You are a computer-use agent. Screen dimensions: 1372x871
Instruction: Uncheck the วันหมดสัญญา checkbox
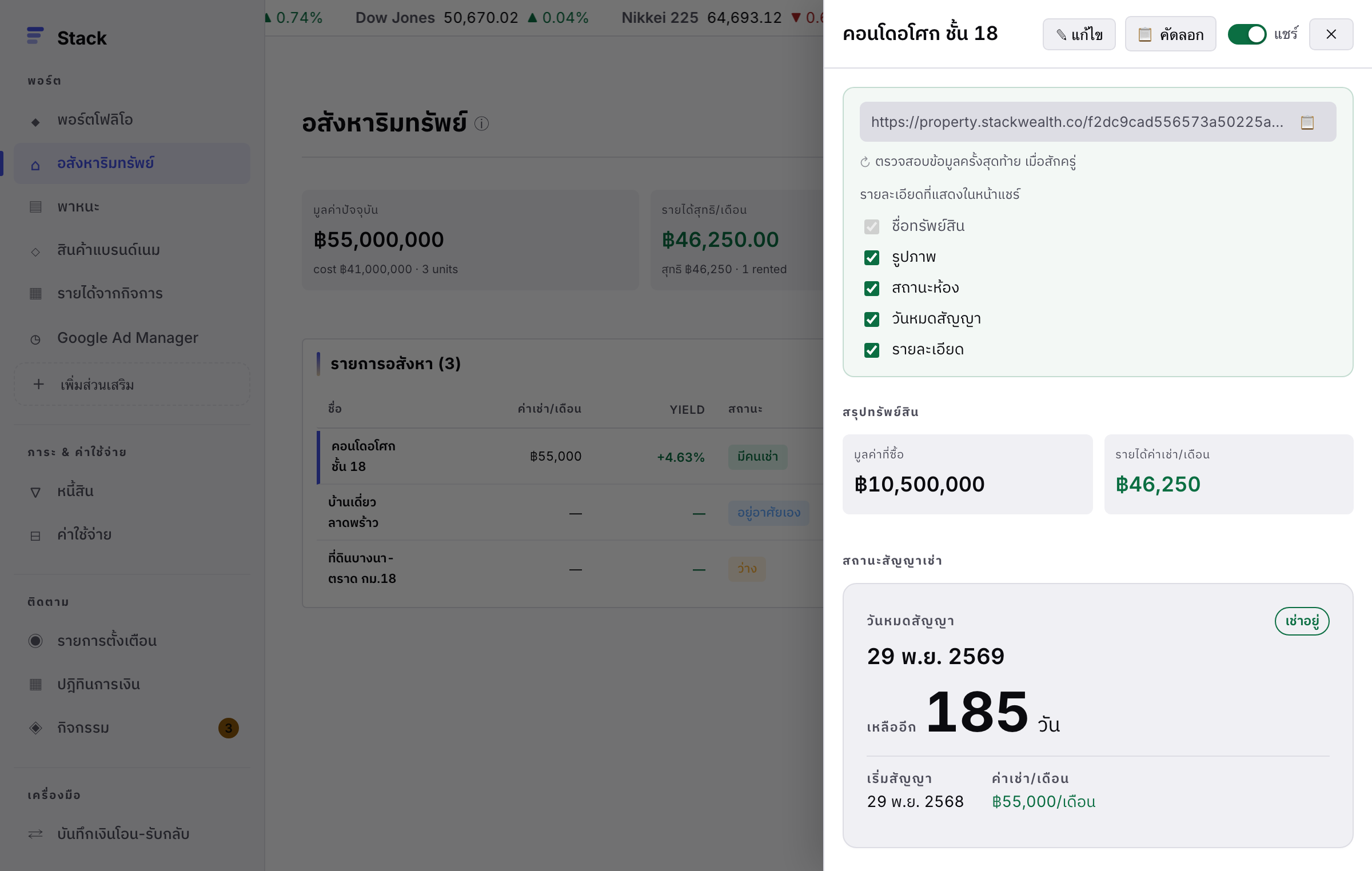pos(872,319)
